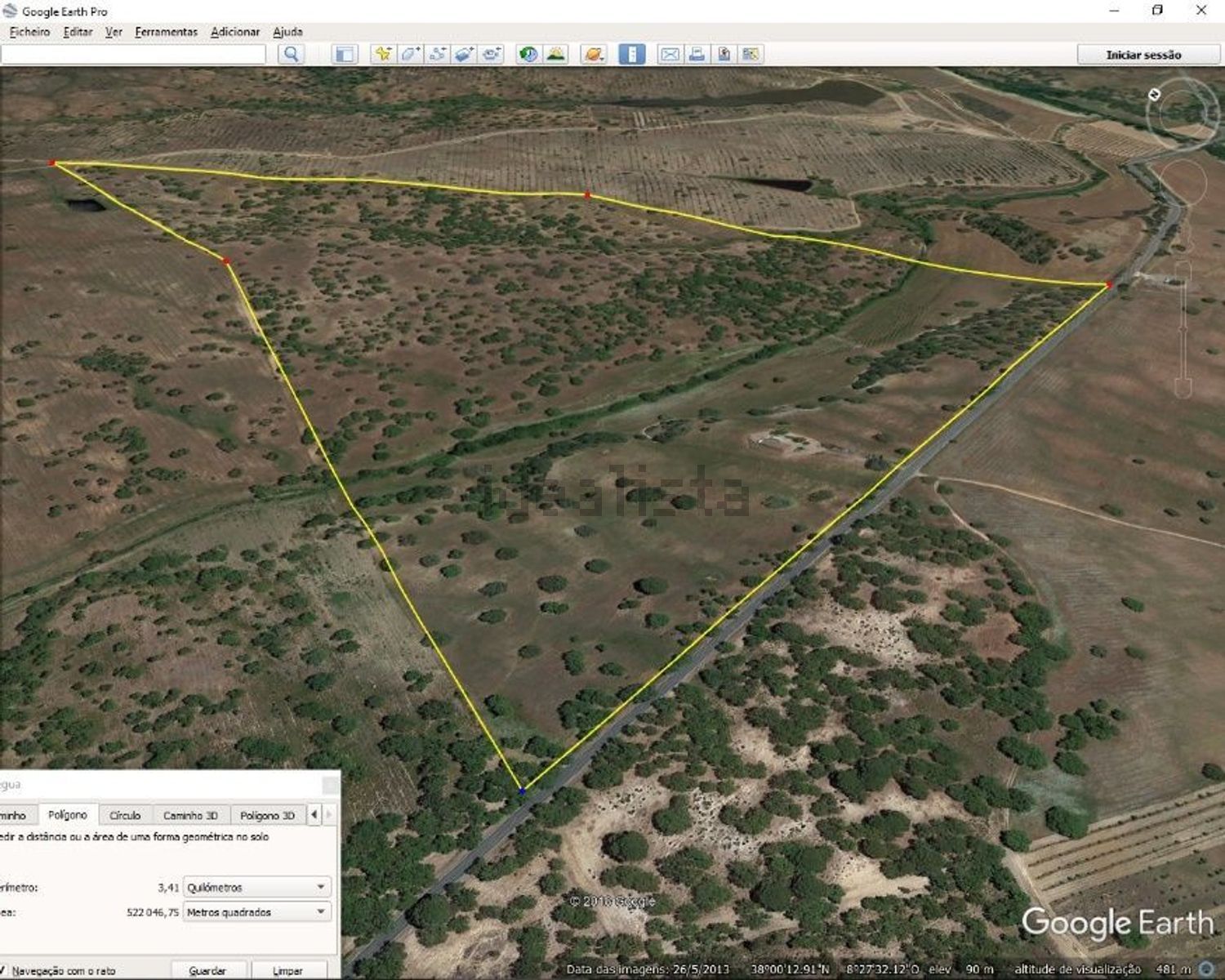This screenshot has width=1225, height=980.
Task: Click the sunlight landscape icon
Action: pyautogui.click(x=556, y=55)
